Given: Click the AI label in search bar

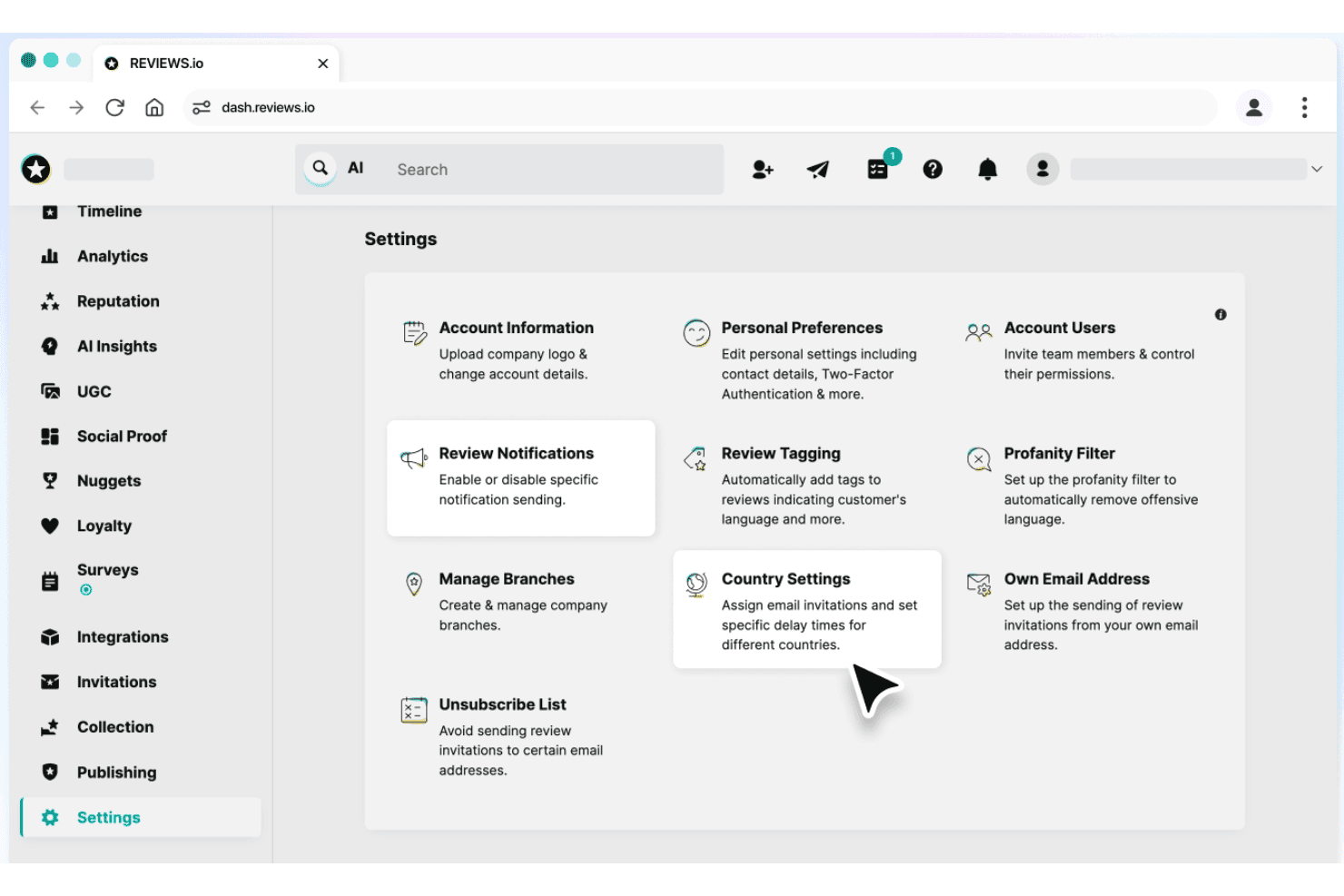Looking at the screenshot, I should point(355,168).
